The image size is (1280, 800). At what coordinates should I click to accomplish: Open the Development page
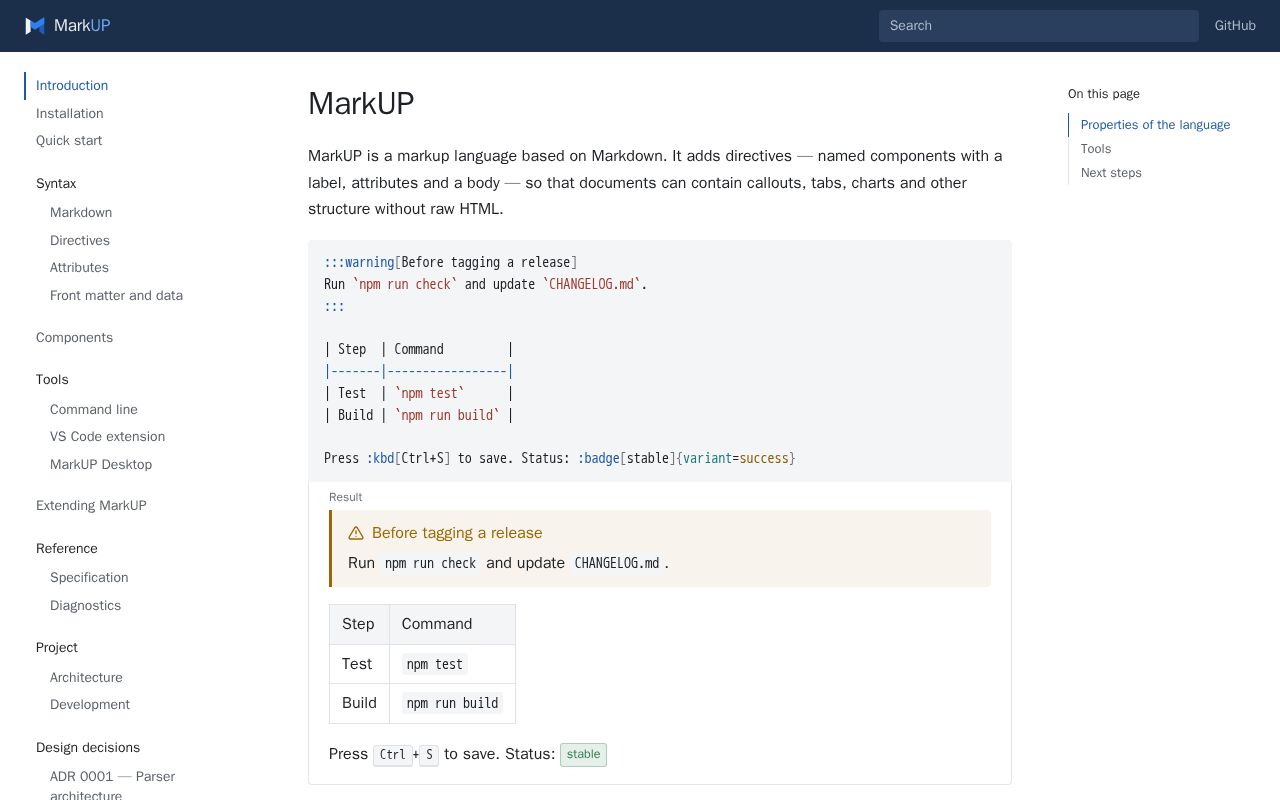point(90,705)
